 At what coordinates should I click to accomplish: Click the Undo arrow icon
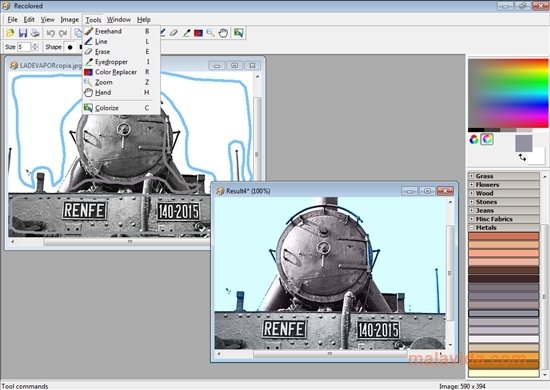tap(51, 33)
